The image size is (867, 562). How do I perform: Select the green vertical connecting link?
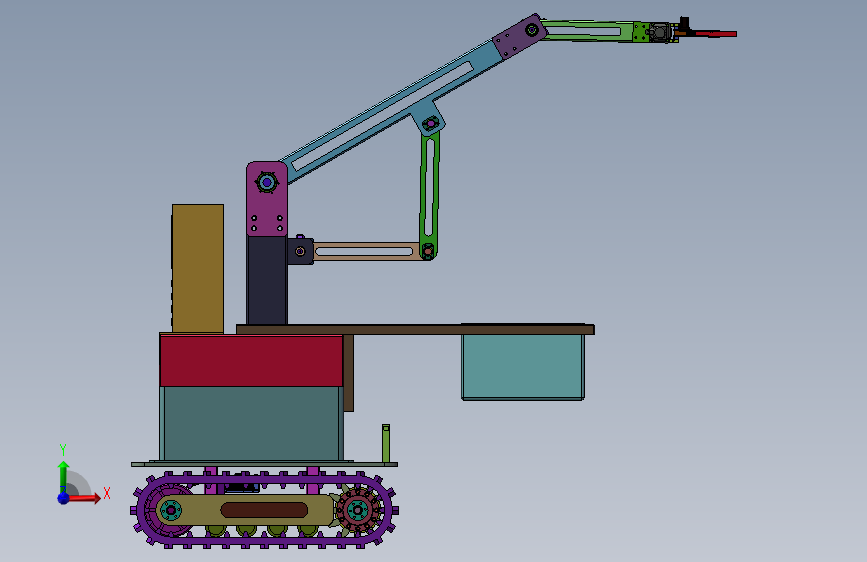(430, 194)
